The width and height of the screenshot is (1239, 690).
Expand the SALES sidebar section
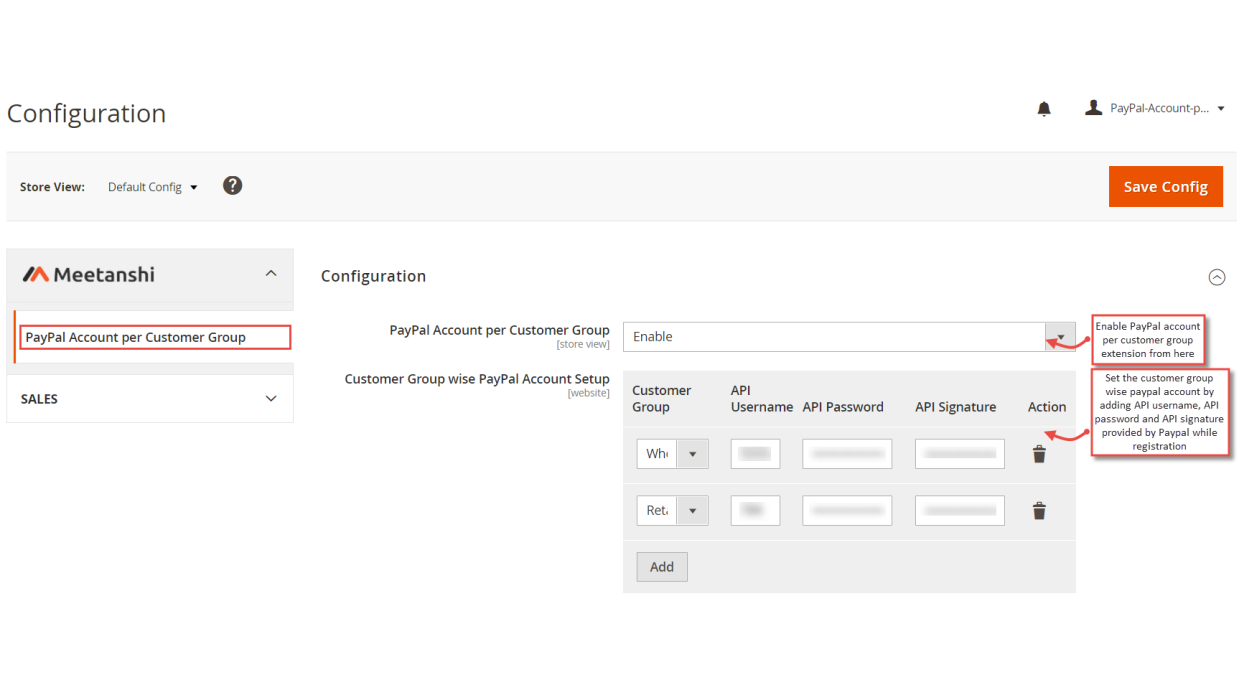[271, 398]
